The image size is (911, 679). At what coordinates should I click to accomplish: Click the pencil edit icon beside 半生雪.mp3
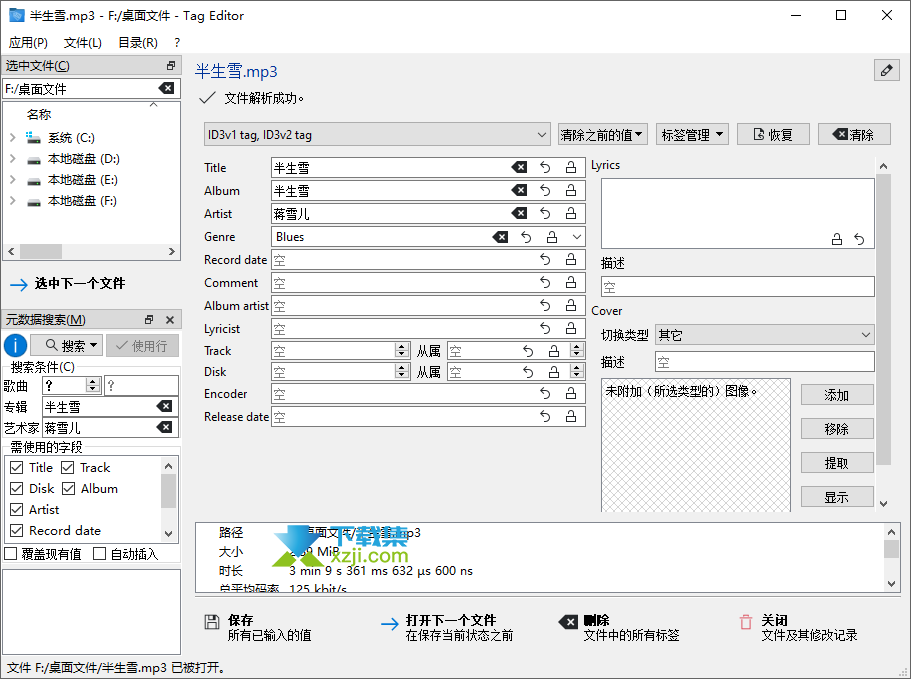pos(885,70)
